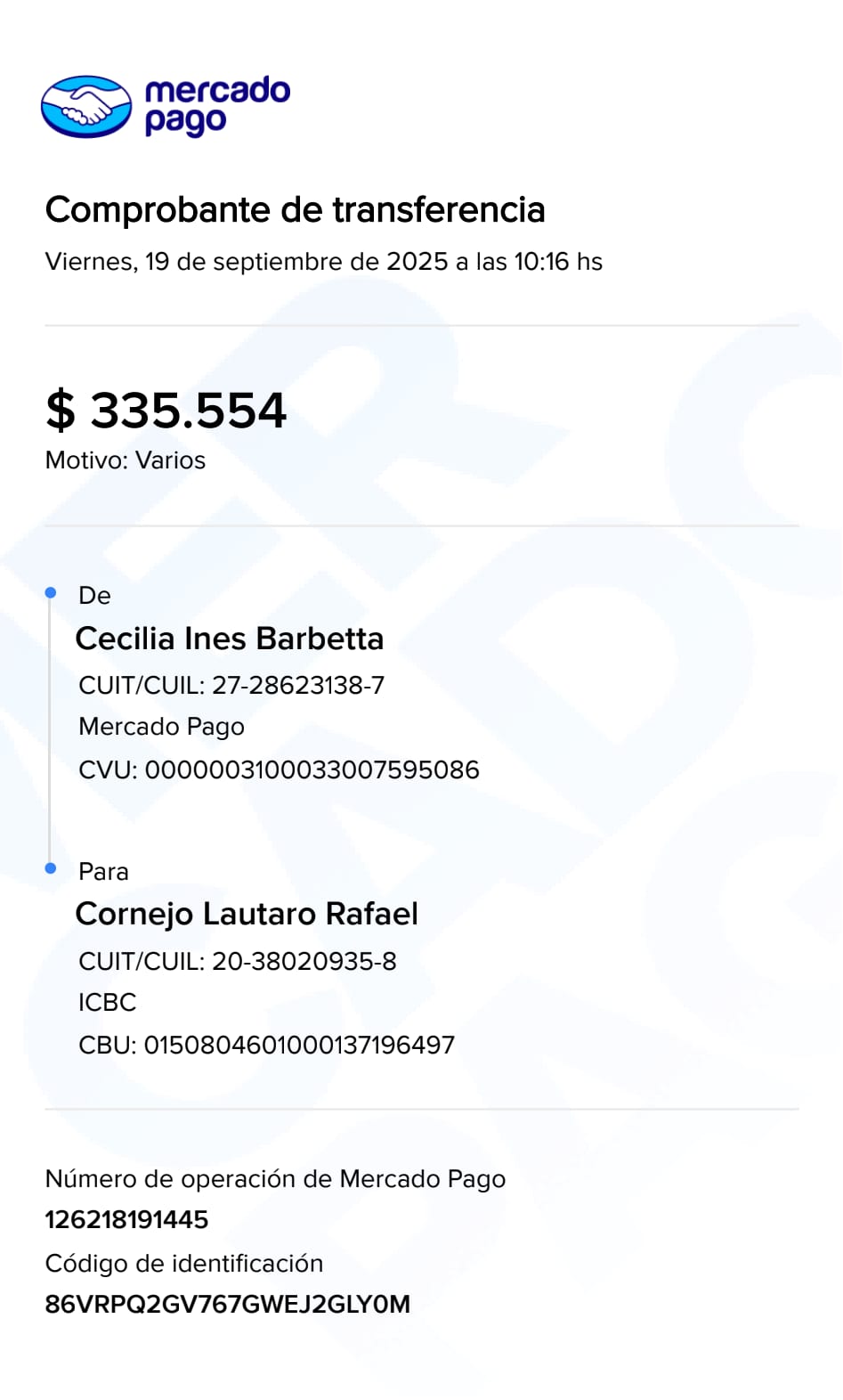843x1400 pixels.
Task: Click the blue dot beside "Para"
Action: tap(51, 868)
